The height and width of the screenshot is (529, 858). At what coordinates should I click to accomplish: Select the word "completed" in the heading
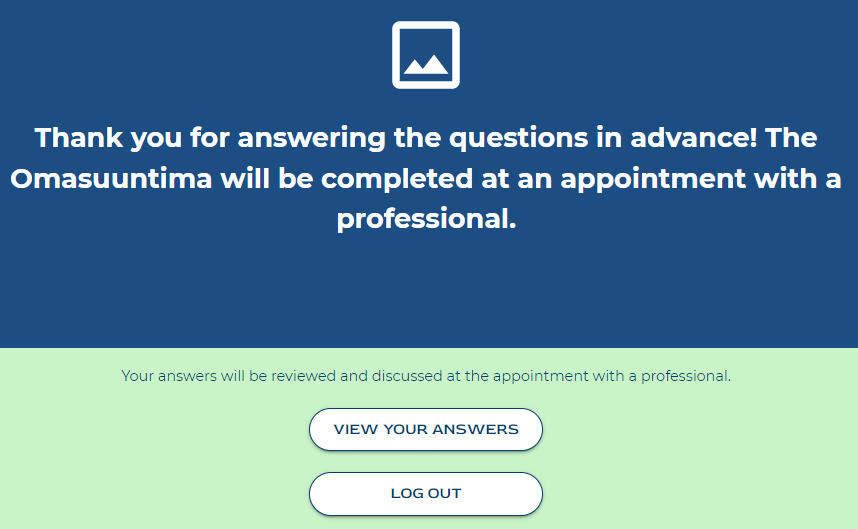tap(397, 179)
